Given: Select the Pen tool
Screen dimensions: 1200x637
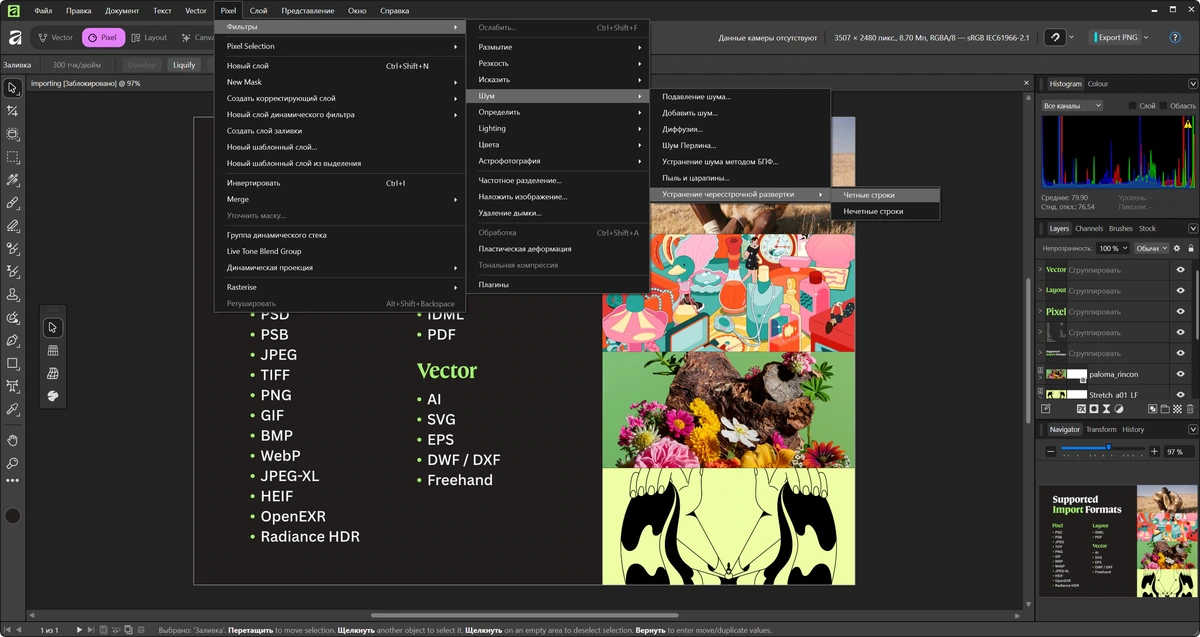Looking at the screenshot, I should pos(12,341).
